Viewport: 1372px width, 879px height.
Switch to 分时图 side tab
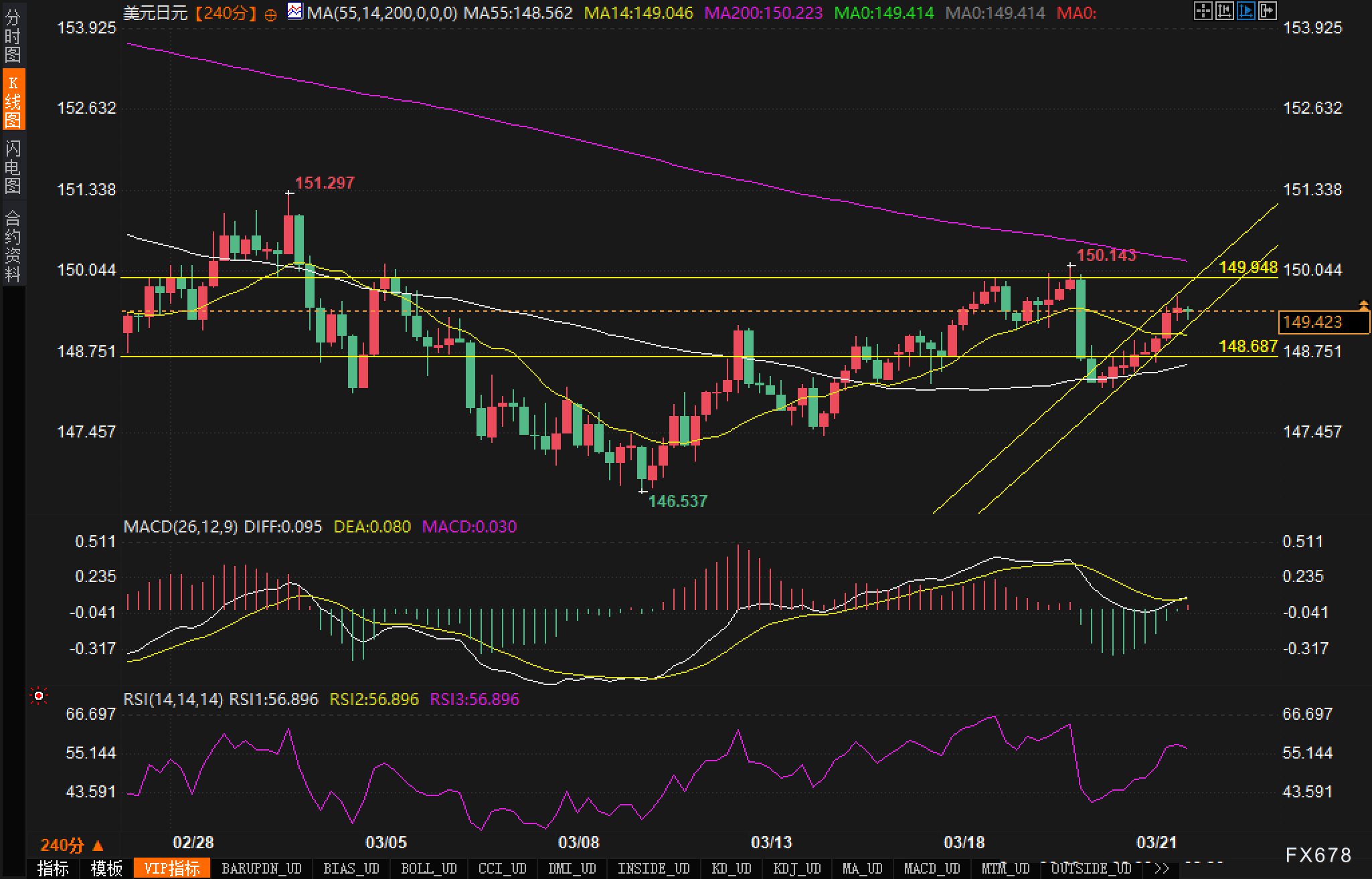coord(13,37)
